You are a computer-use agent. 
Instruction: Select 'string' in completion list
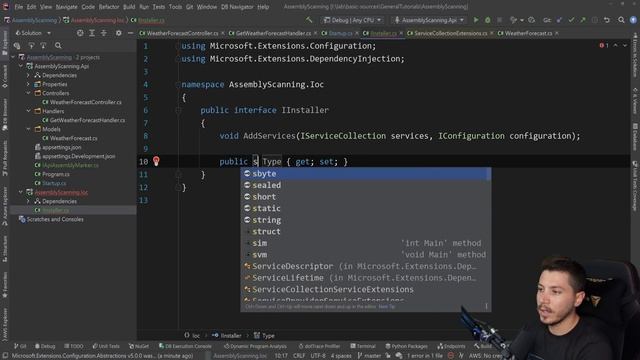(x=366, y=220)
